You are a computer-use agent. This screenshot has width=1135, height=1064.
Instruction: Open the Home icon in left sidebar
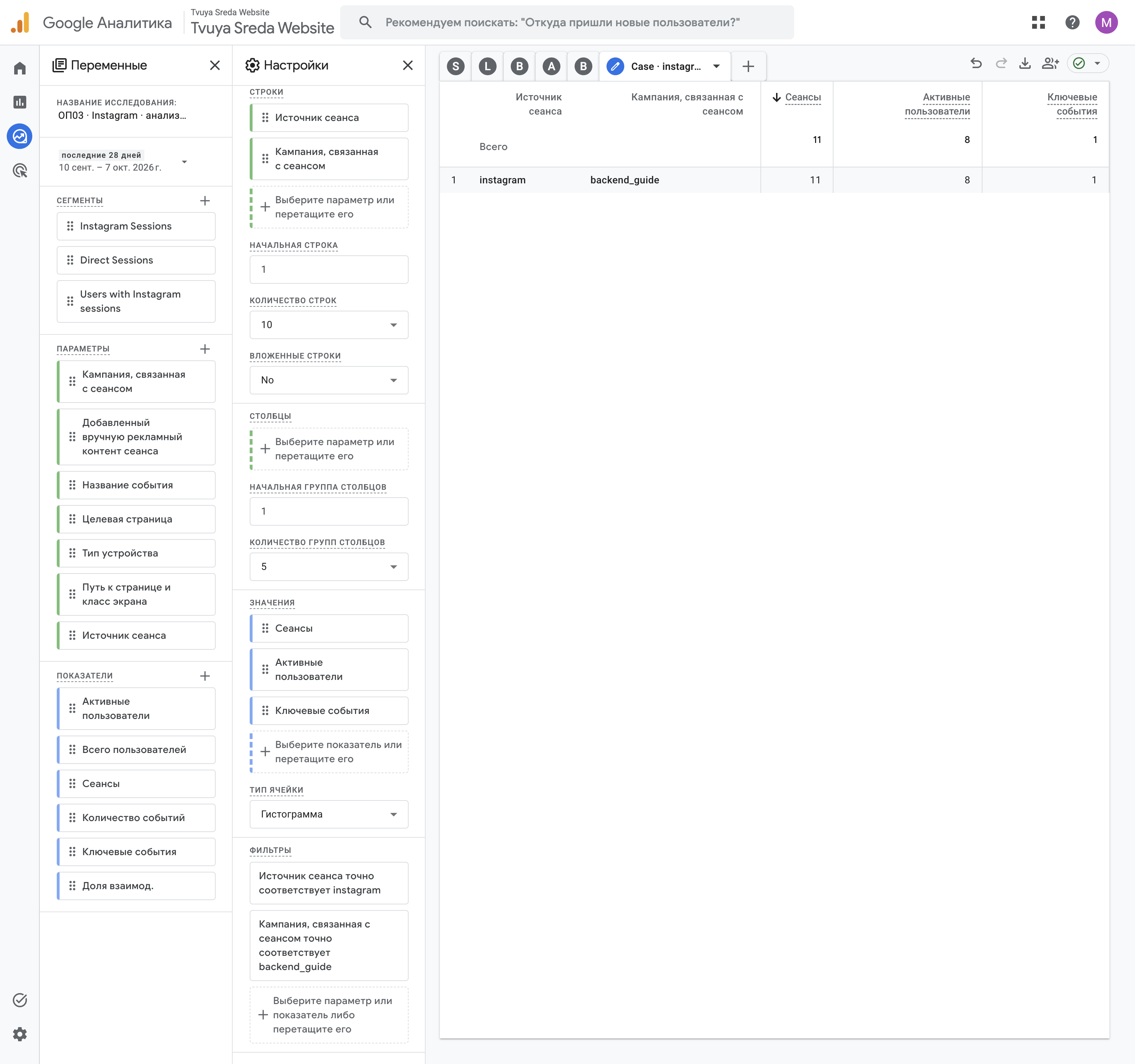[x=20, y=68]
